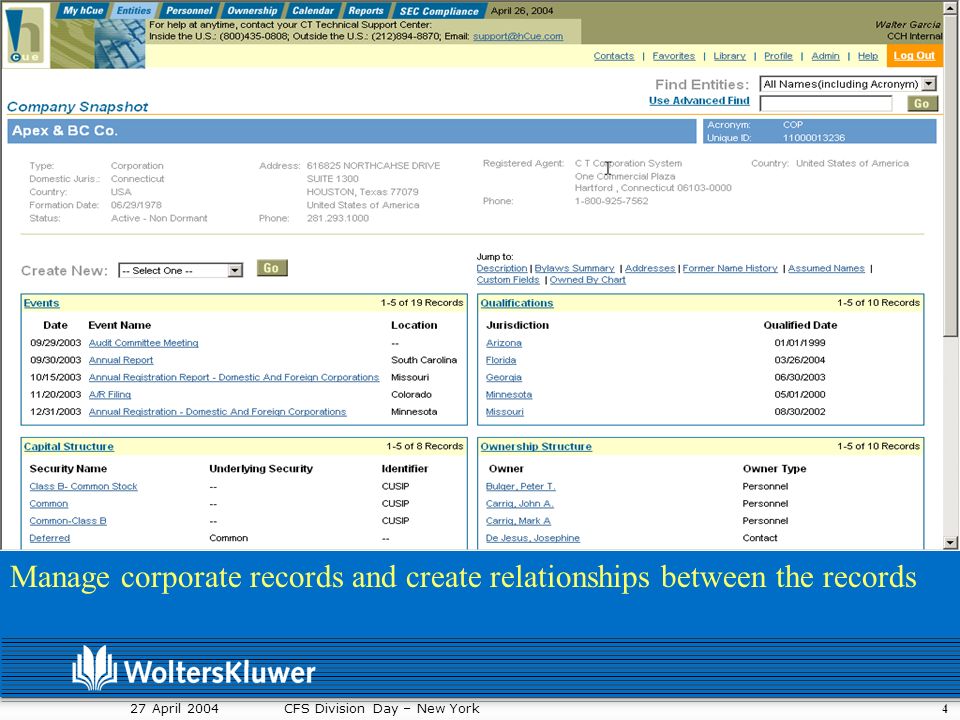Jump to Custom Fields
The height and width of the screenshot is (720, 960).
508,280
